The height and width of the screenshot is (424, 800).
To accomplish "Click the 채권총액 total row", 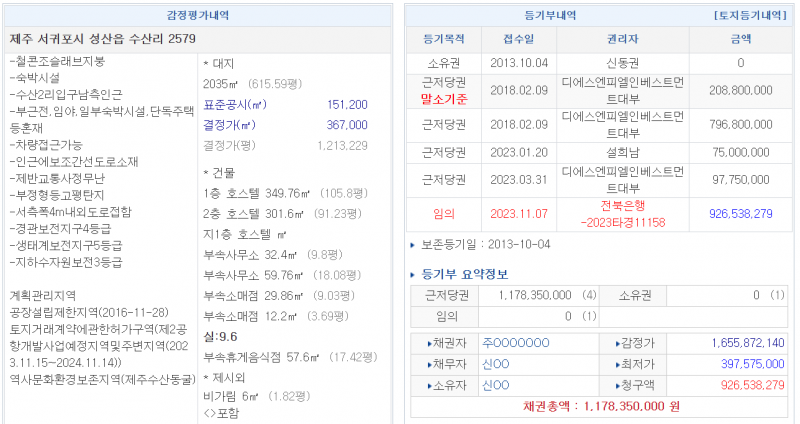I will (601, 408).
